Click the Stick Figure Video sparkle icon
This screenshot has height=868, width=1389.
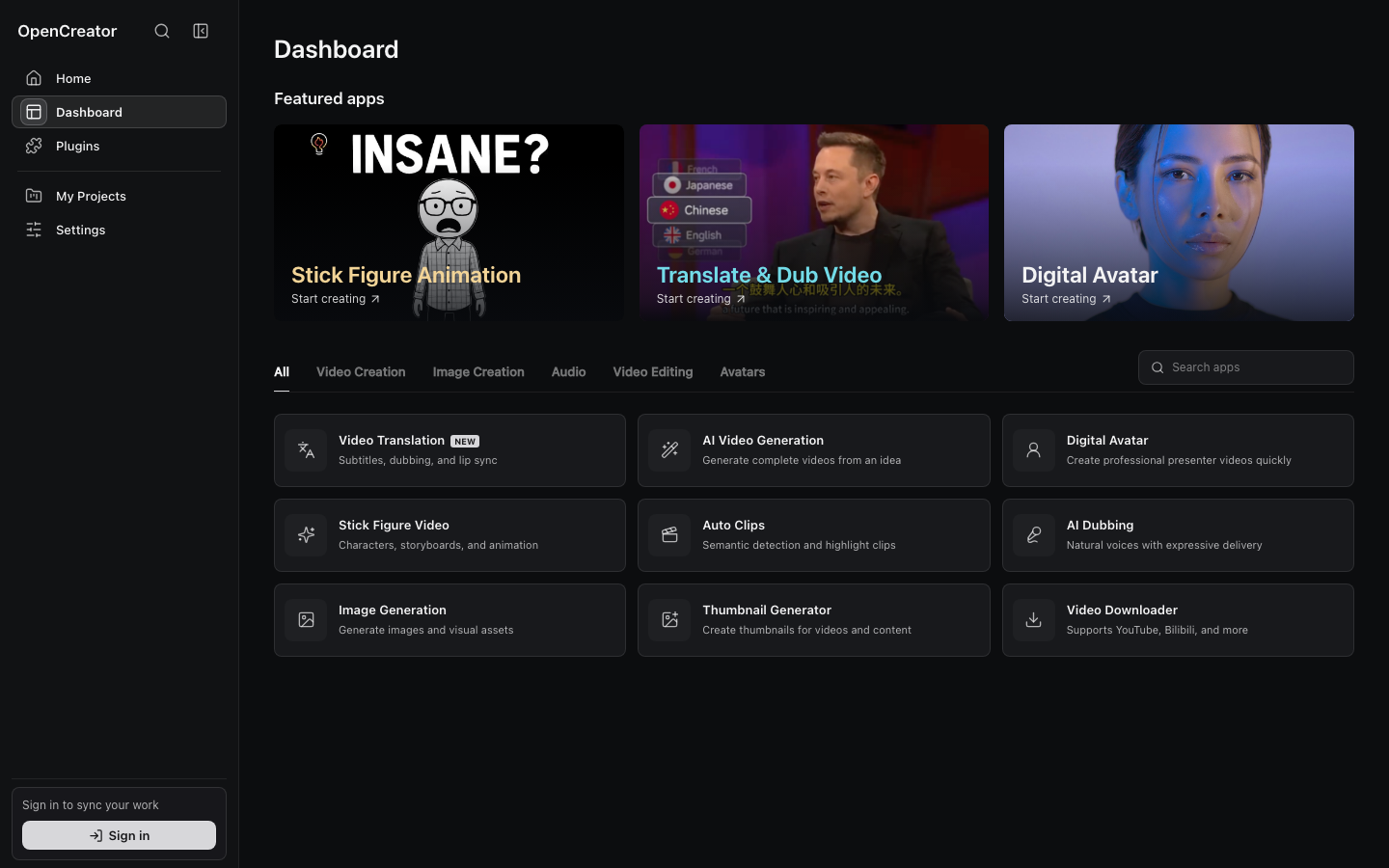point(306,535)
